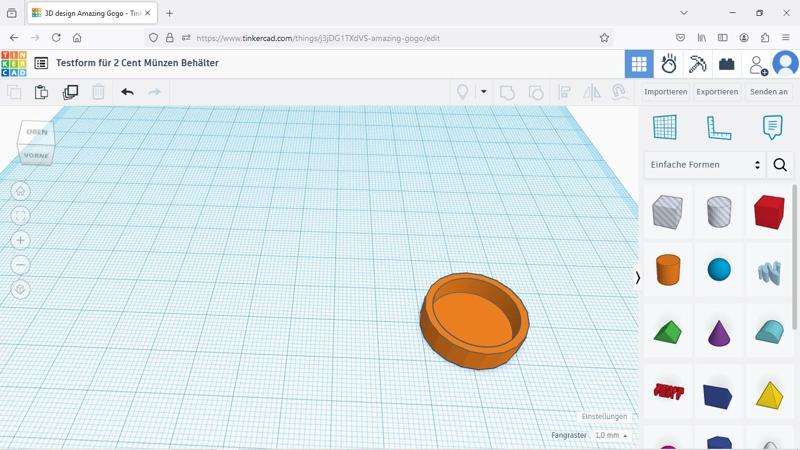
Task: Zoom out with the minus button
Action: [20, 265]
